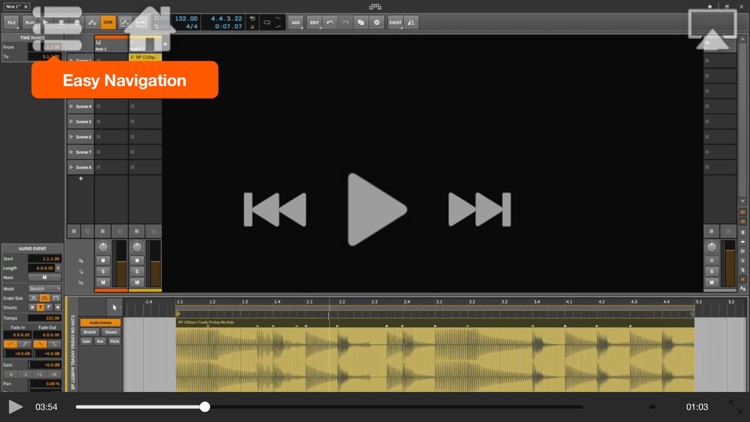
Task: Toggle fullscreen with the arrows beside 01:03
Action: click(735, 407)
